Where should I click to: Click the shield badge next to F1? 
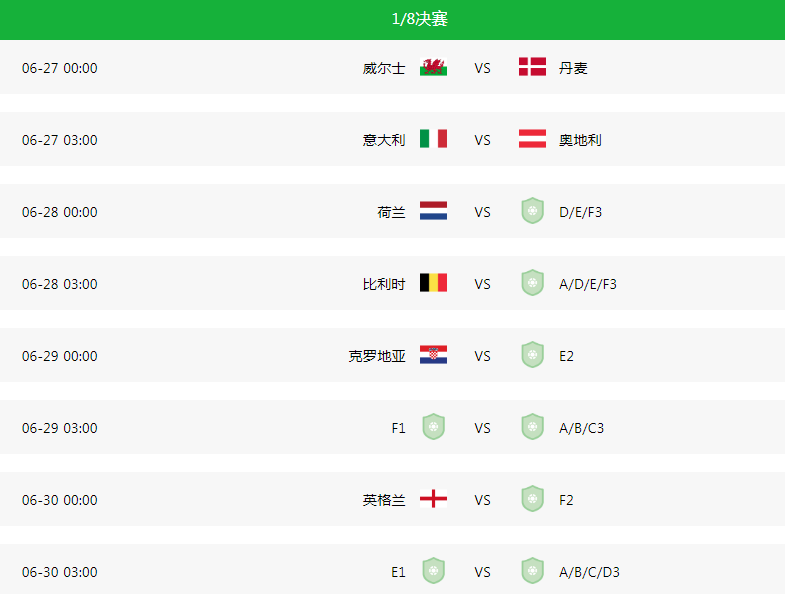click(x=433, y=428)
